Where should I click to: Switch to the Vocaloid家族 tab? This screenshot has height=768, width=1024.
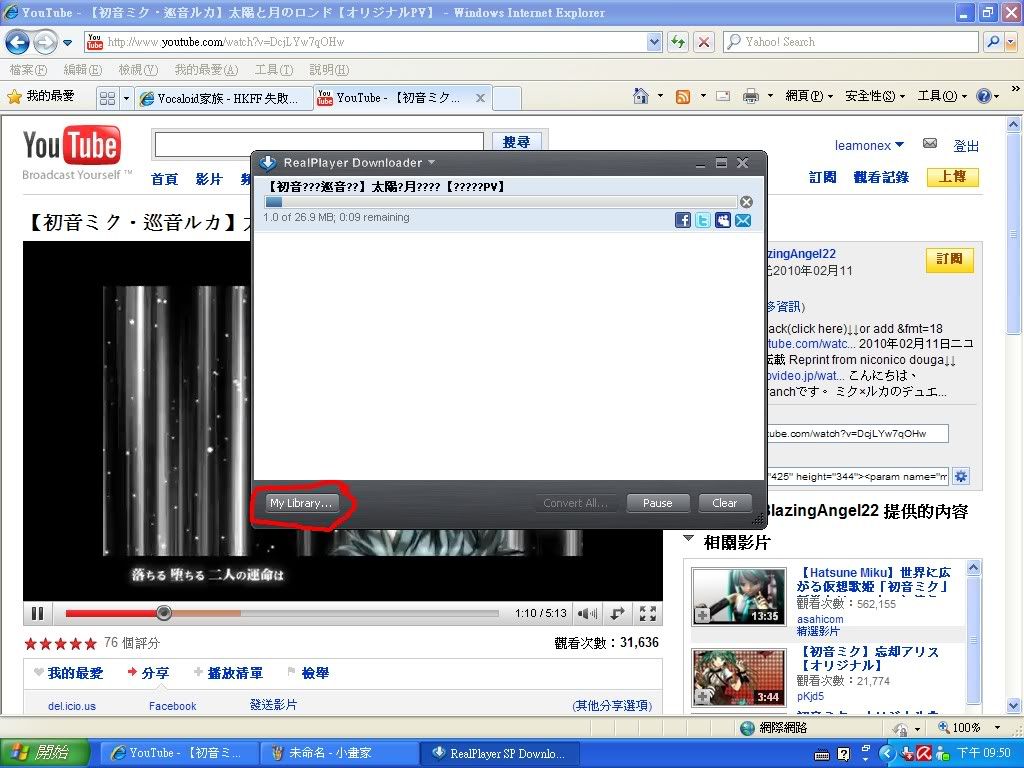223,99
